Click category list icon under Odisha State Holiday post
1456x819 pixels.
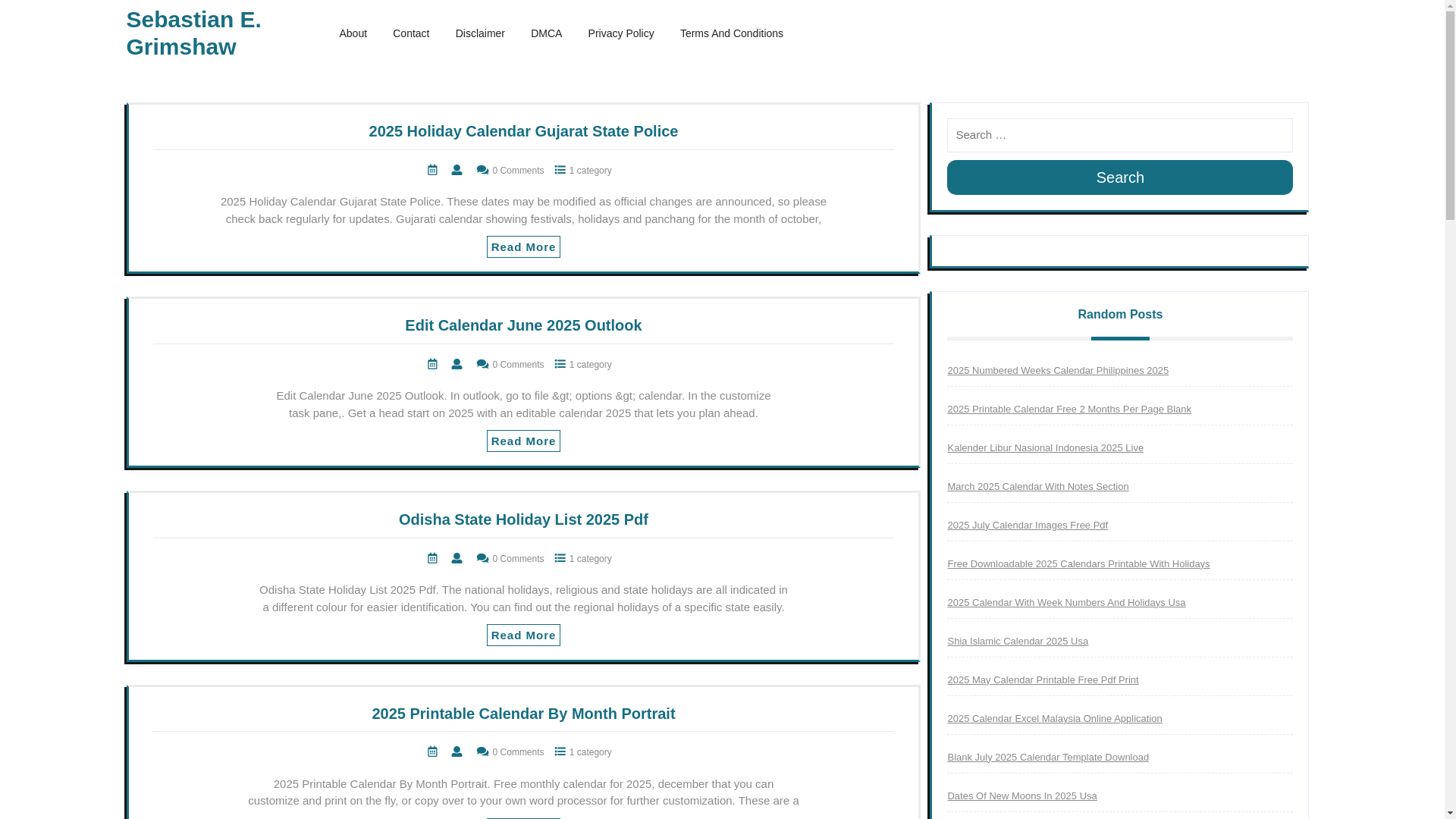[x=560, y=558]
